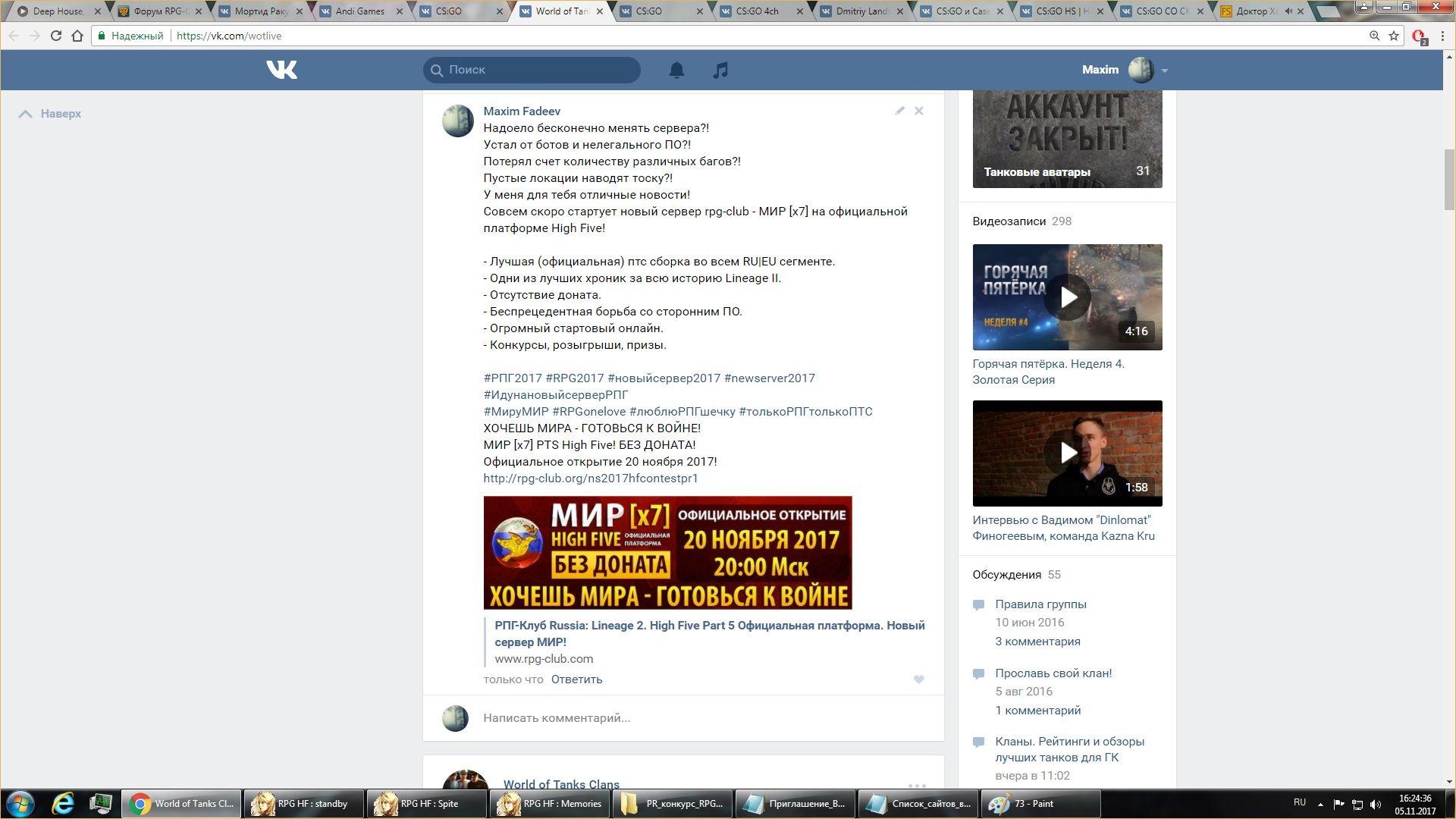1456x819 pixels.
Task: Click the VK logo home icon
Action: [281, 70]
